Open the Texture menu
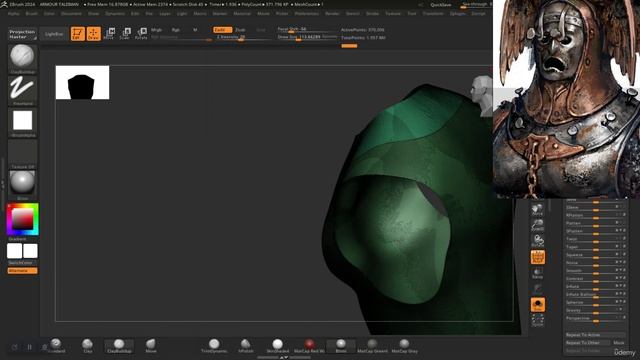Image resolution: width=640 pixels, height=360 pixels. click(393, 13)
